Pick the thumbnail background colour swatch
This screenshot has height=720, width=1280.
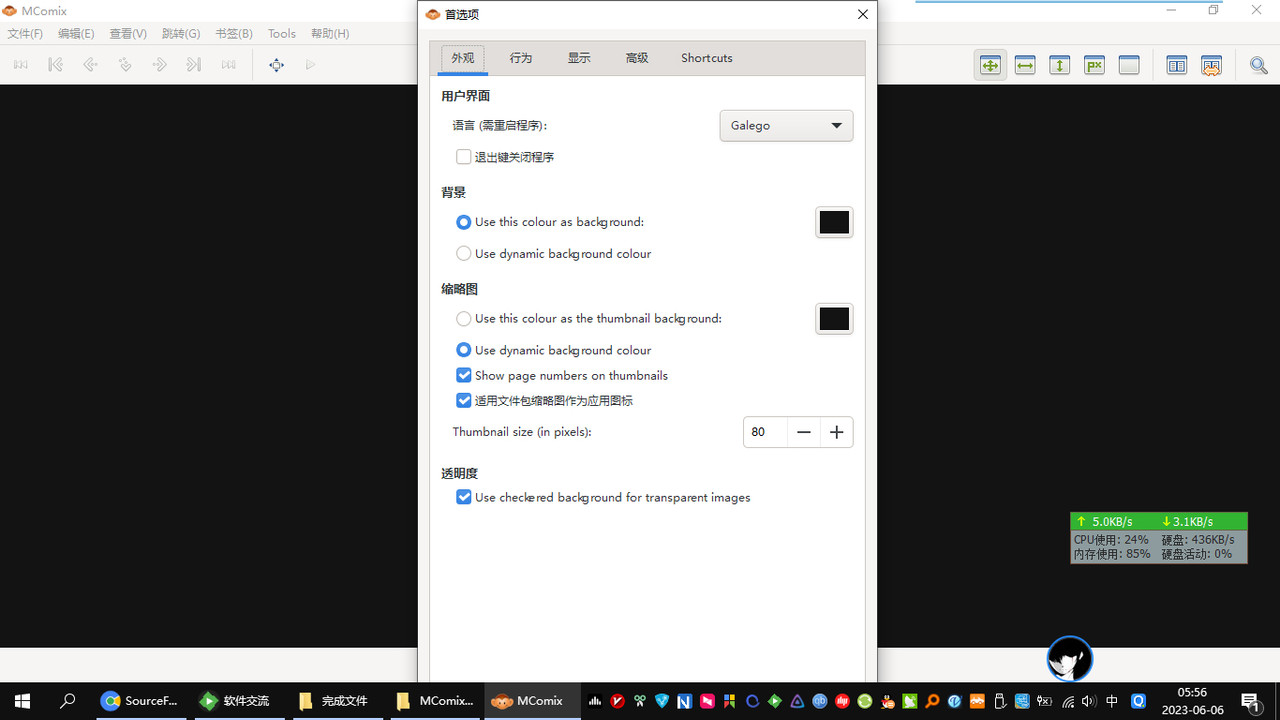pyautogui.click(x=834, y=319)
